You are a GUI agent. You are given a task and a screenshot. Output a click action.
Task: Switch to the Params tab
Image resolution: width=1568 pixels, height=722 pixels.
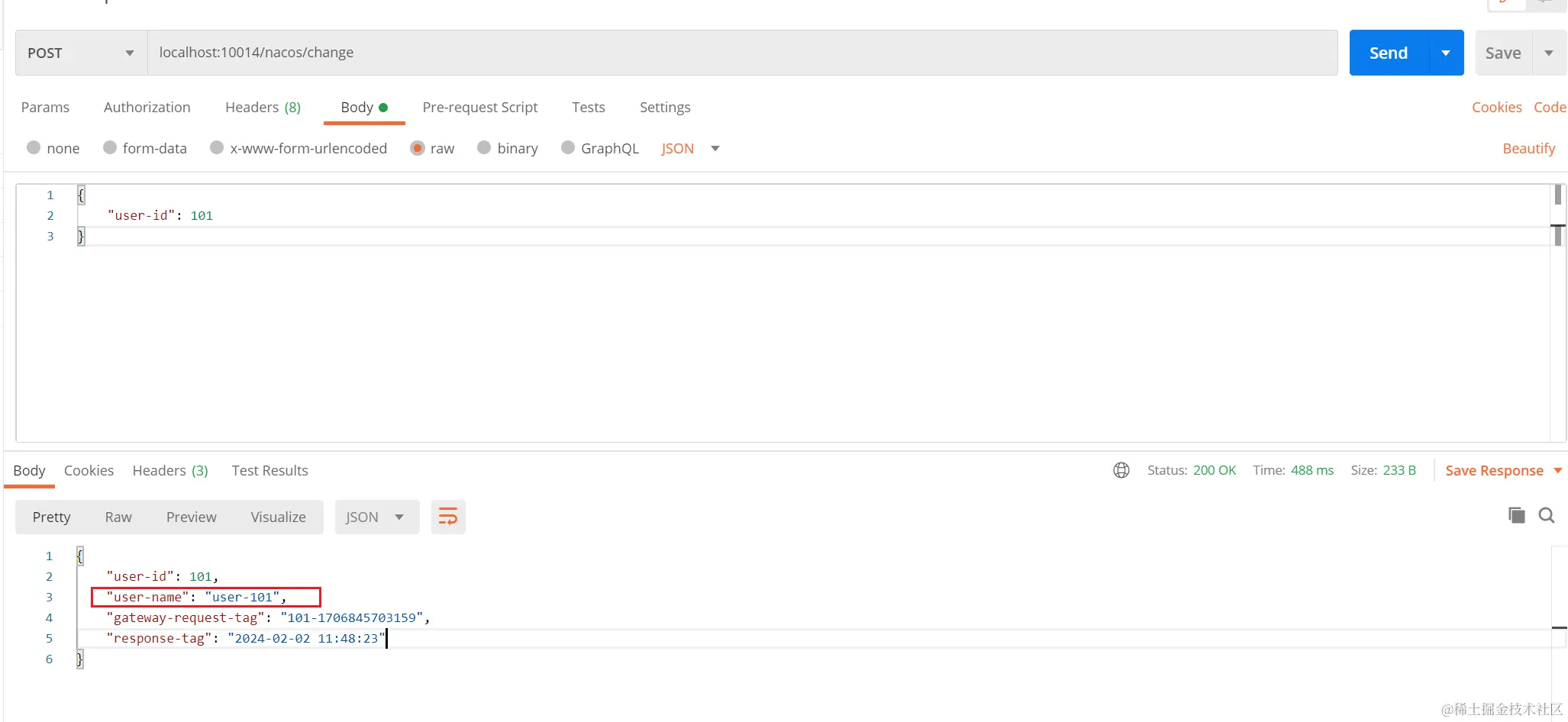point(45,107)
